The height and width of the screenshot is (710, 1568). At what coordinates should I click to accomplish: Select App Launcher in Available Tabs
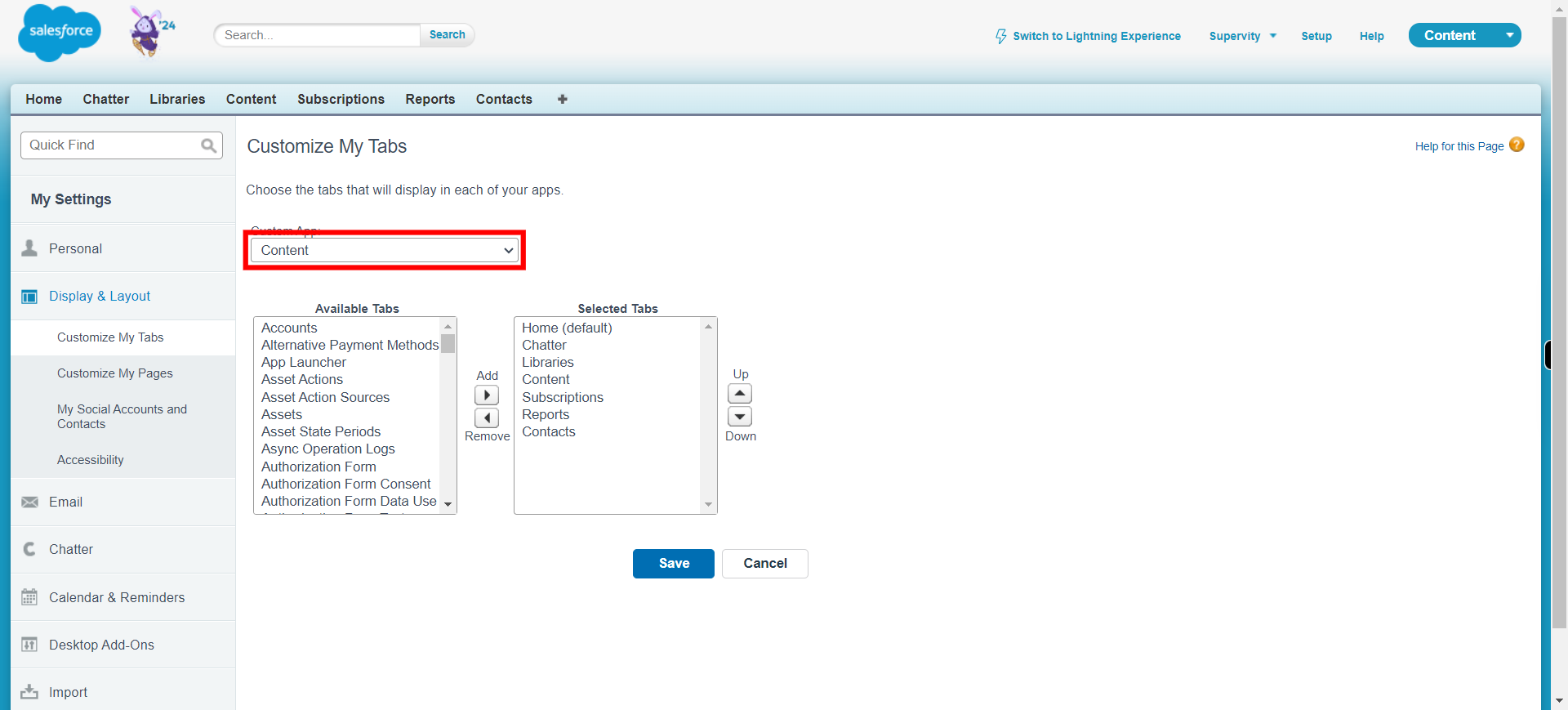point(304,362)
